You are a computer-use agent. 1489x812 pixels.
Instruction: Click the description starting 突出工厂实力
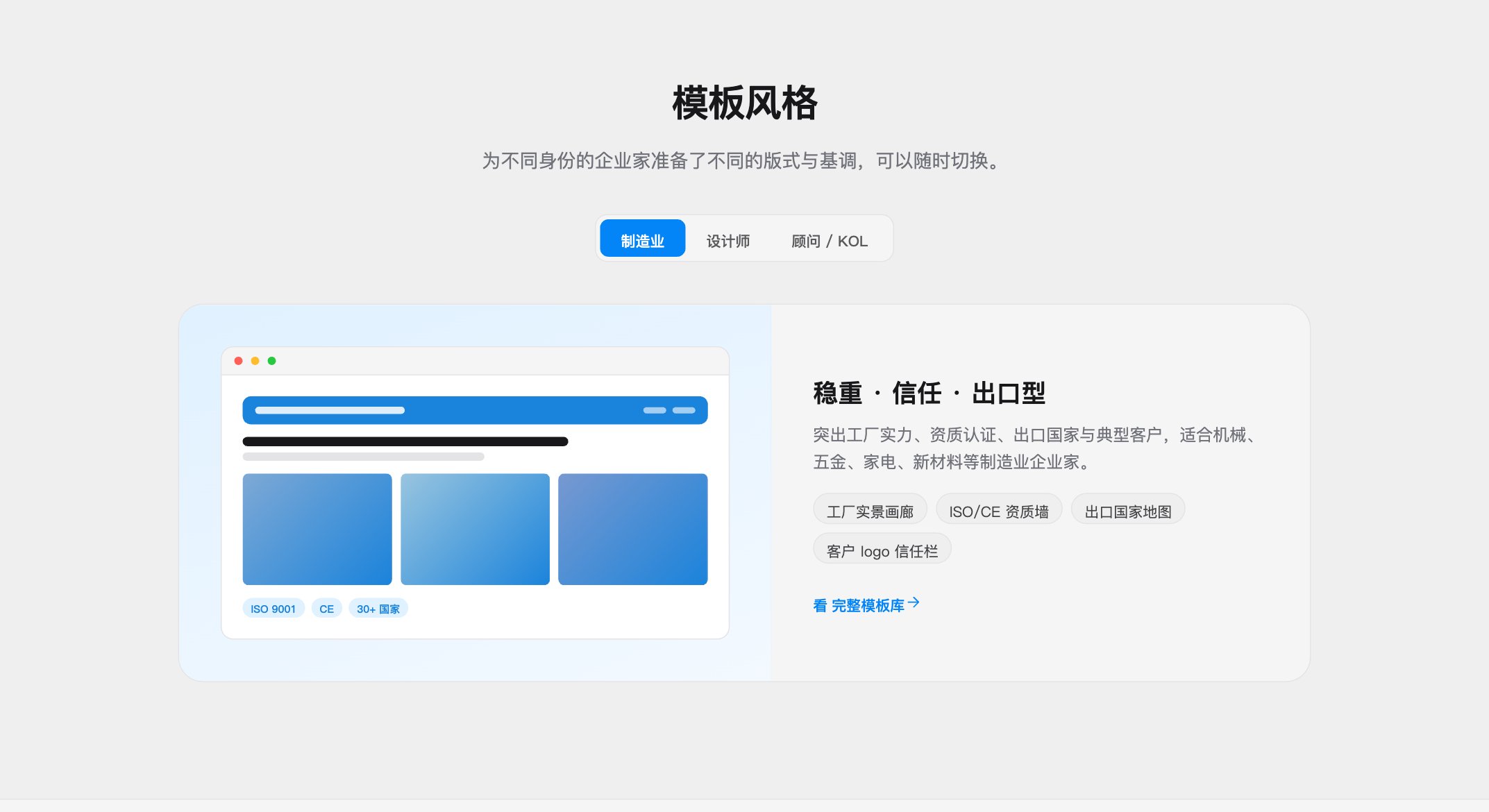1036,448
